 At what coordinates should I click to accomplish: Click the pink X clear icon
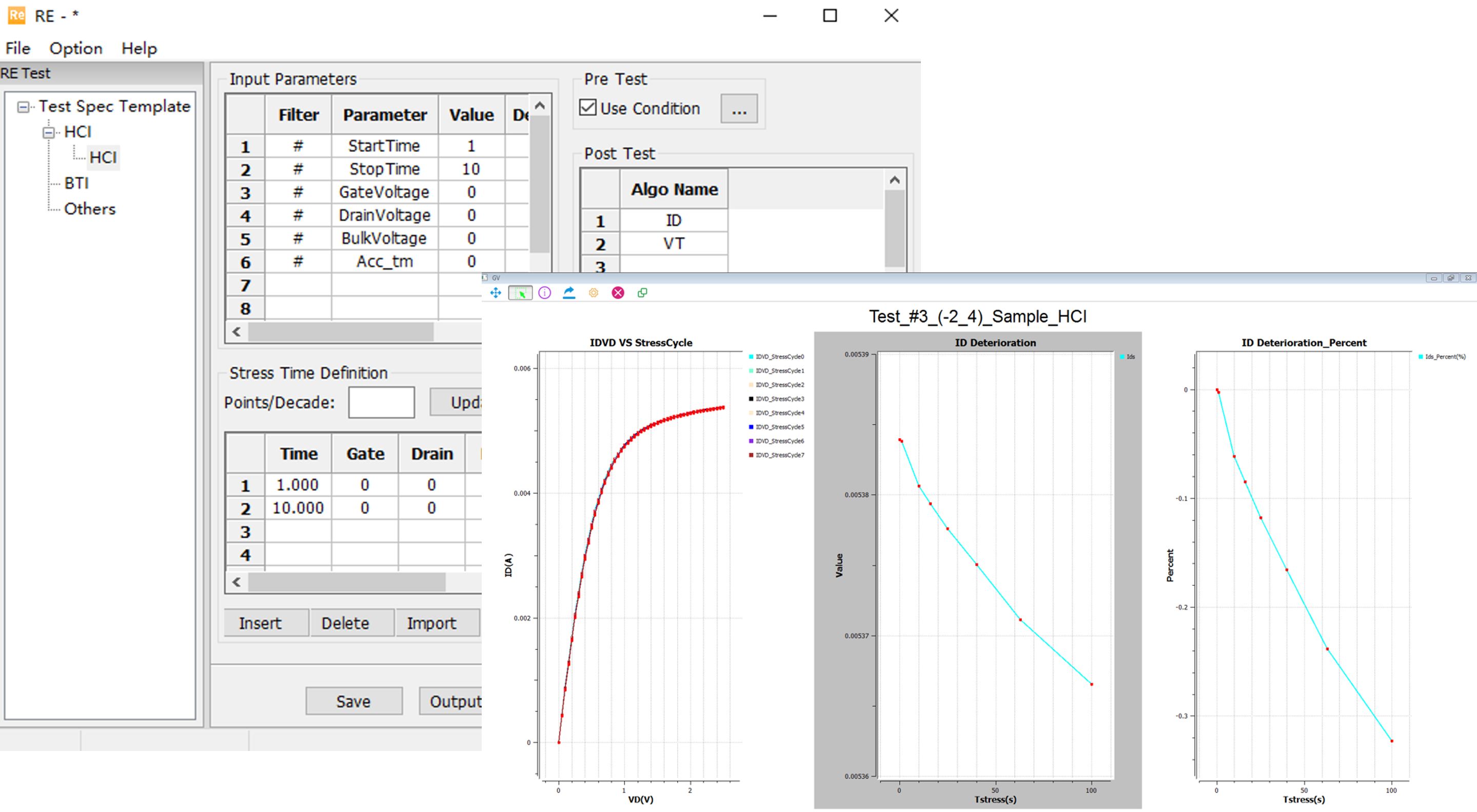click(618, 293)
